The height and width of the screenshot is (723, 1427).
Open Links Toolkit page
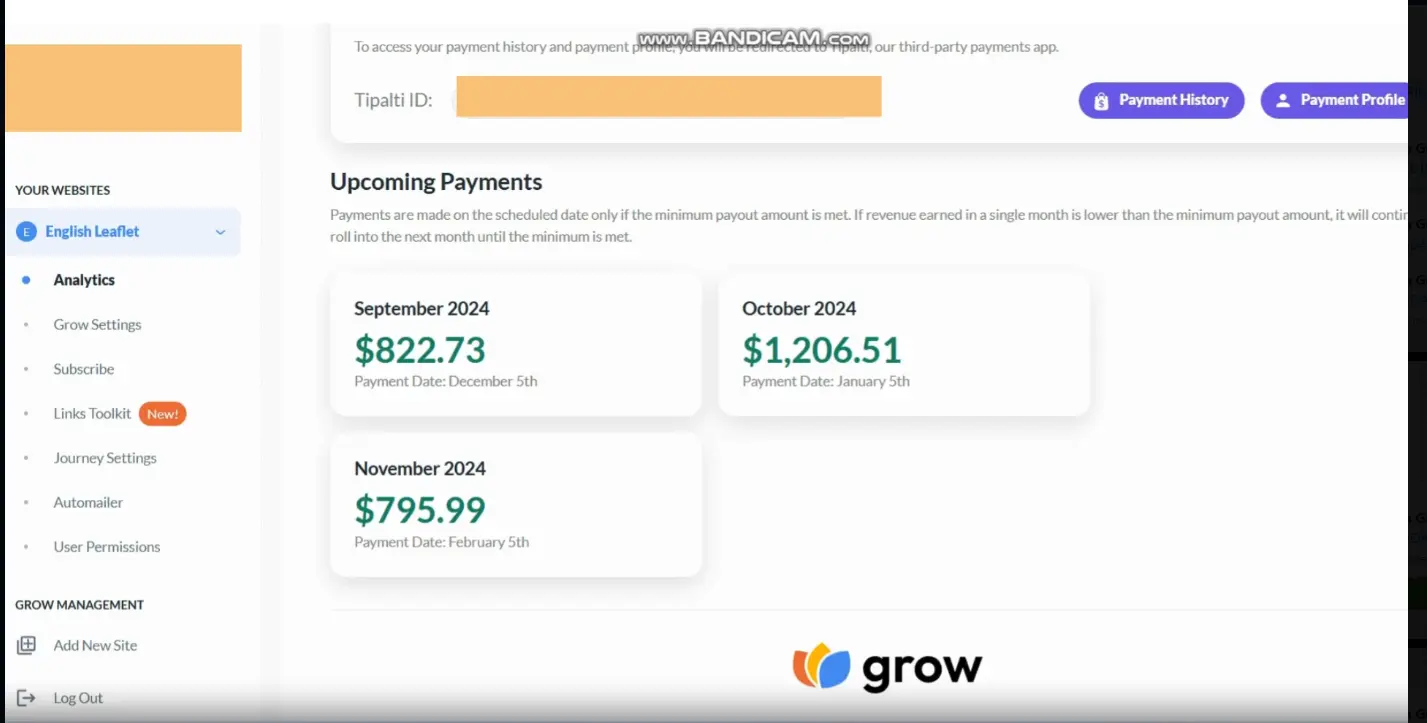(x=92, y=414)
